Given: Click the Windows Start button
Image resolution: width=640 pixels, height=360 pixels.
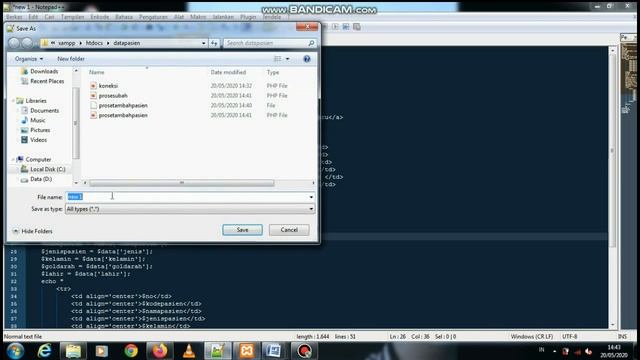Looking at the screenshot, I should pos(15,351).
